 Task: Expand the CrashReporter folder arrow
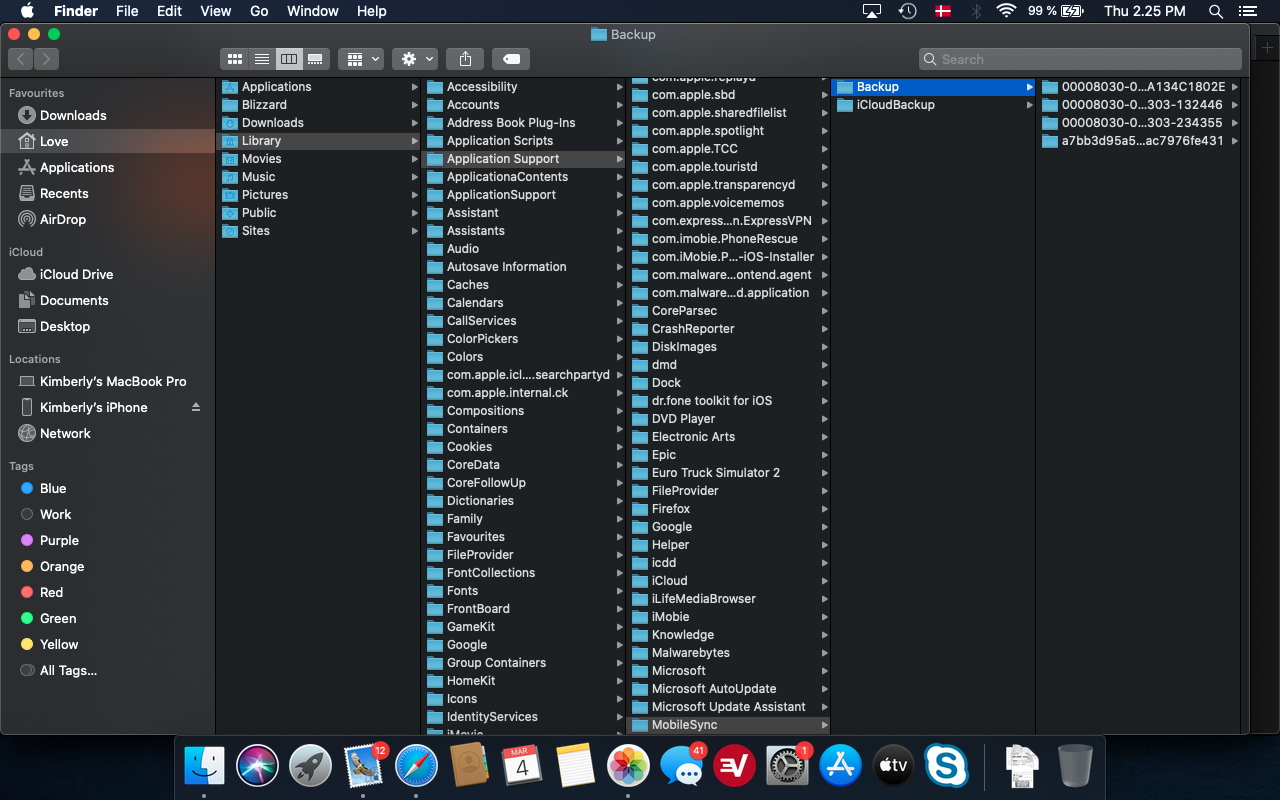[x=824, y=329]
